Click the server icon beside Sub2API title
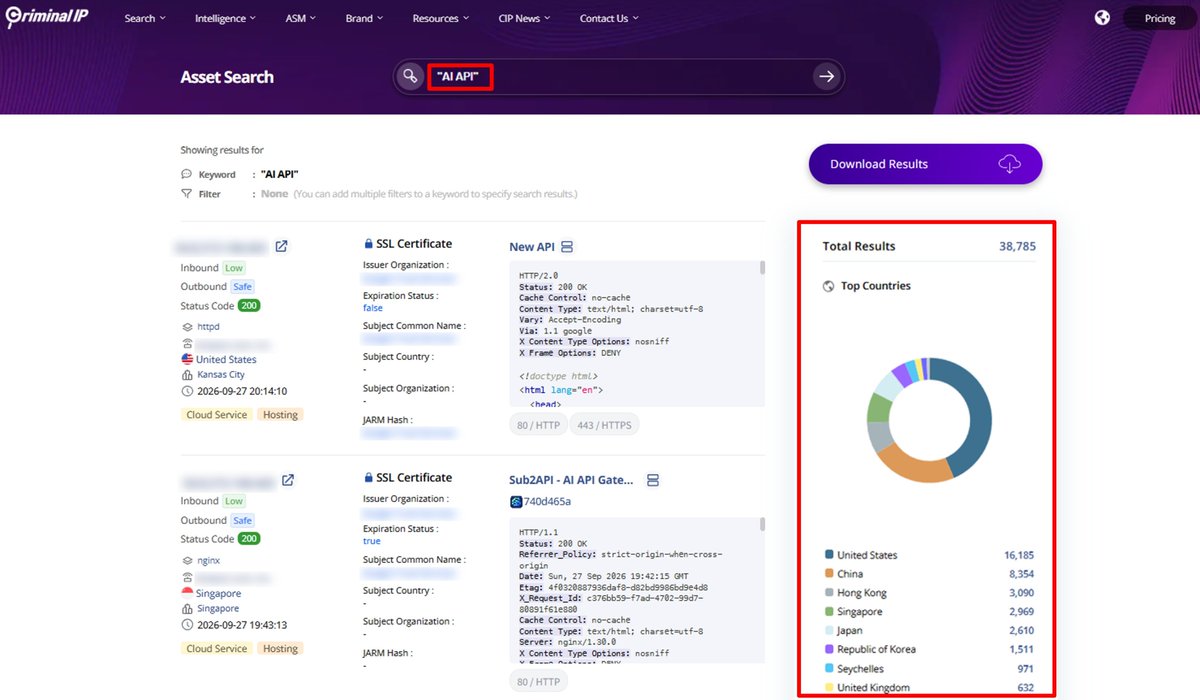Screen dimensions: 1200x700 click(x=653, y=480)
